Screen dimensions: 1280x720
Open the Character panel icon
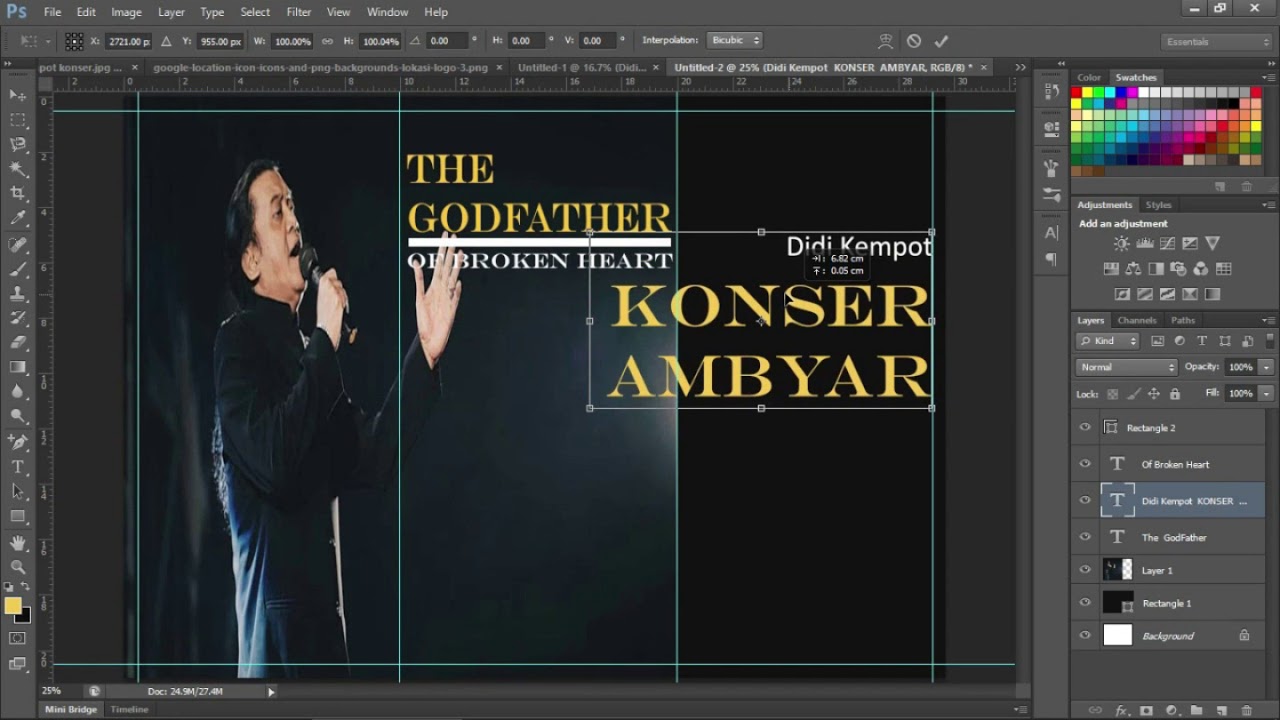click(1051, 233)
